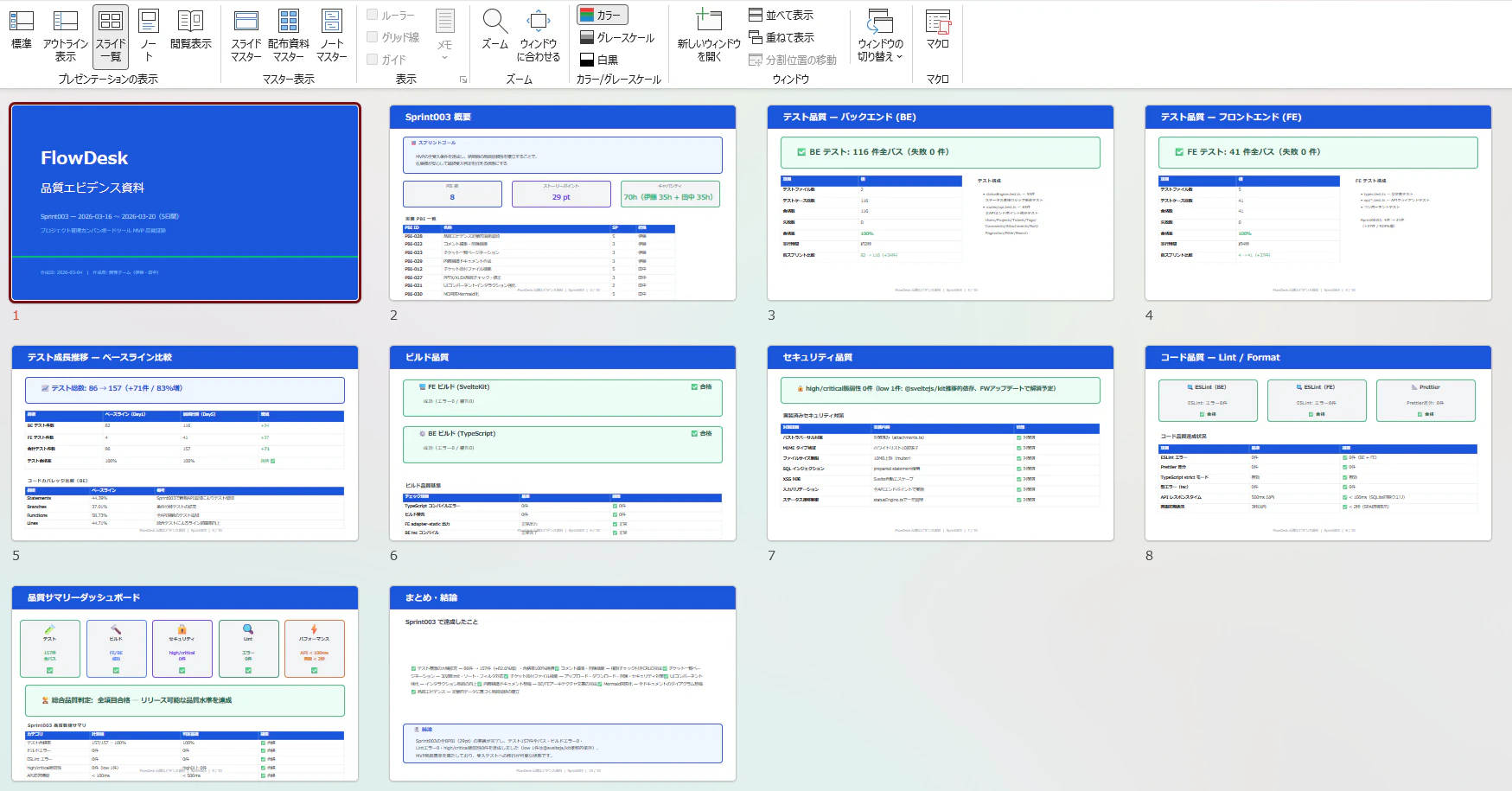
Task: Open アウトライン表示 (Outline) view
Action: click(x=66, y=35)
